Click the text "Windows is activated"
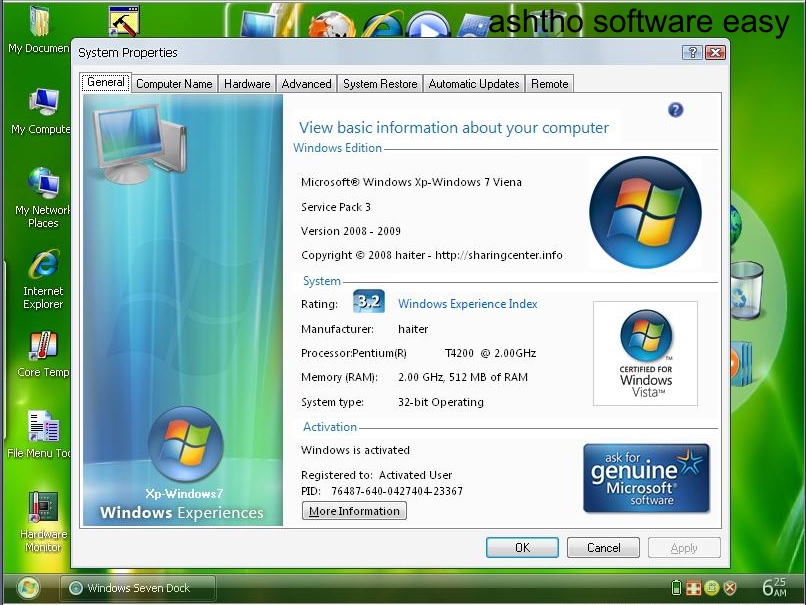Image resolution: width=806 pixels, height=605 pixels. point(355,450)
